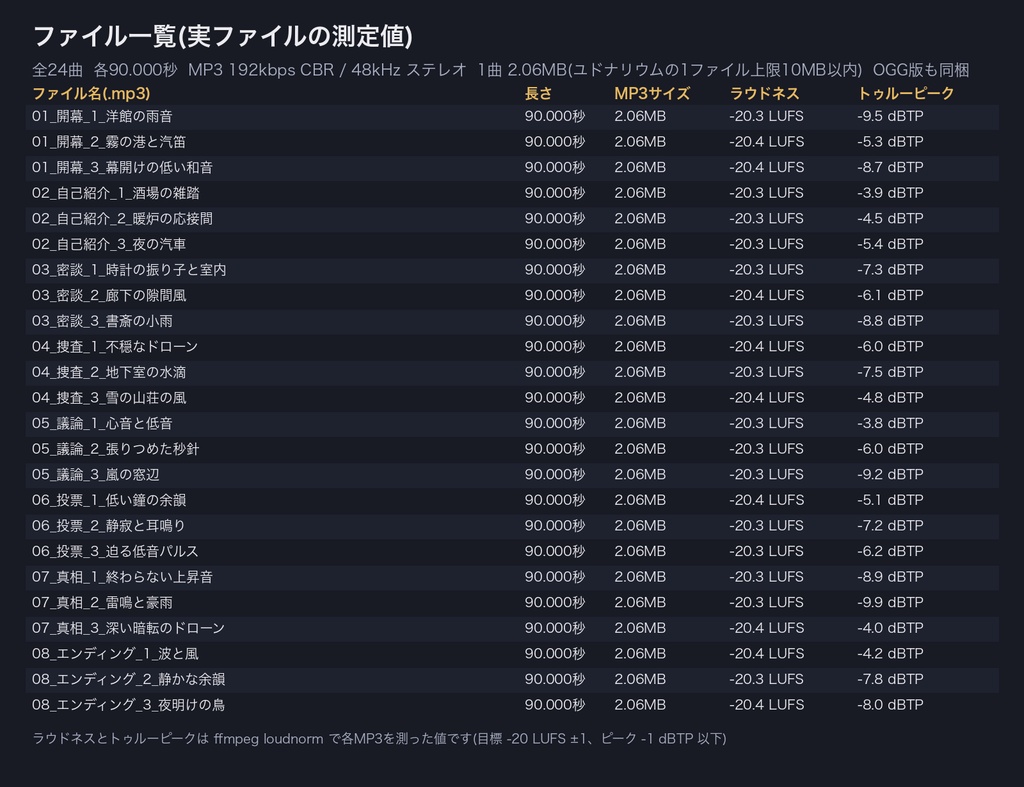
Task: Select file name 04_捜査_3_雪の山荘の風
Action: tap(109, 397)
